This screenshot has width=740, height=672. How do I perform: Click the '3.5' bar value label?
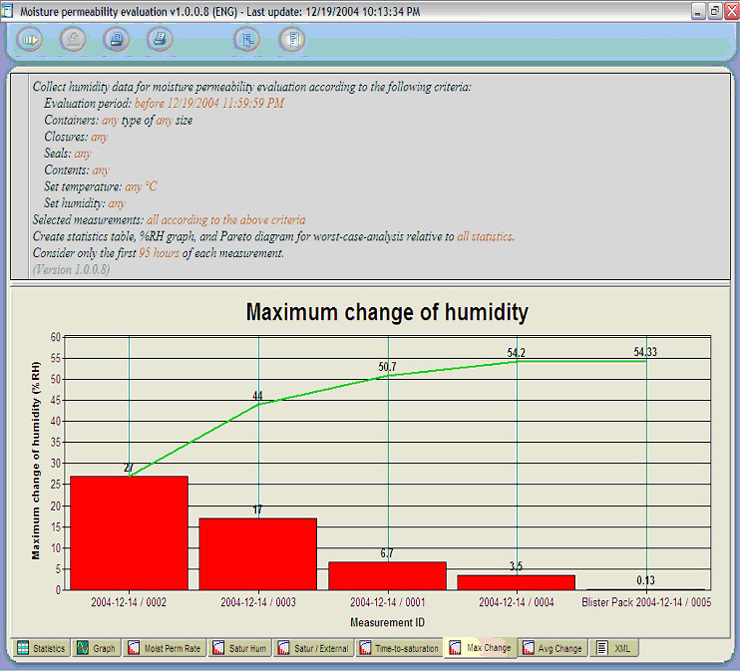(x=516, y=566)
